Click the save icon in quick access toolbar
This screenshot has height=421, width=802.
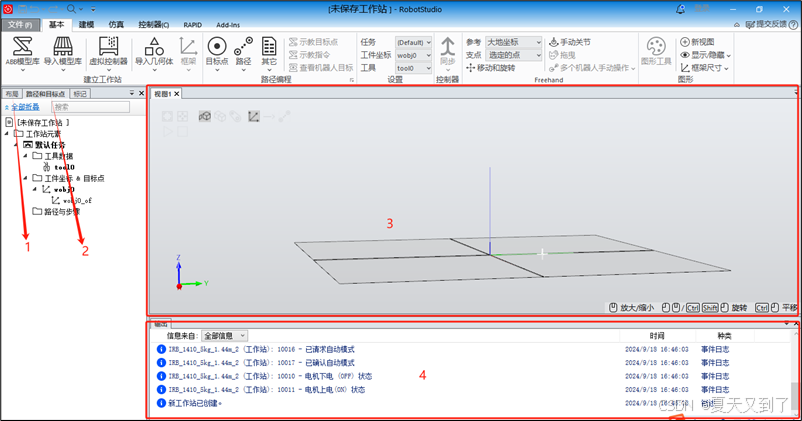(x=23, y=9)
